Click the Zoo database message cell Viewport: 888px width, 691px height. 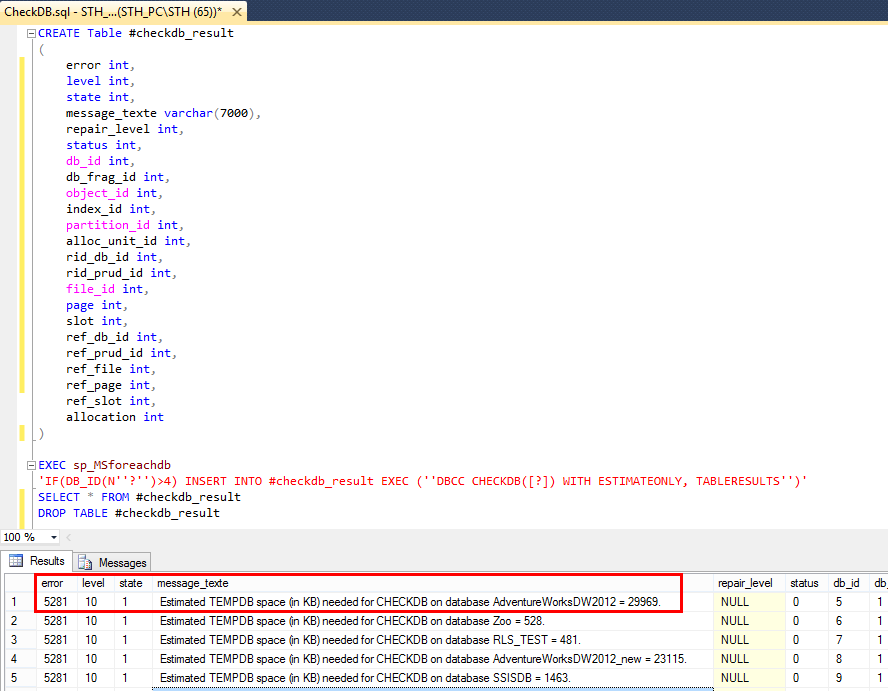click(352, 621)
